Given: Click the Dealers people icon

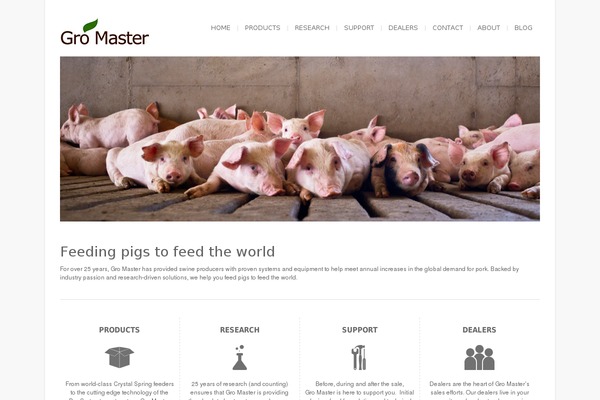Looking at the screenshot, I should pyautogui.click(x=479, y=358).
